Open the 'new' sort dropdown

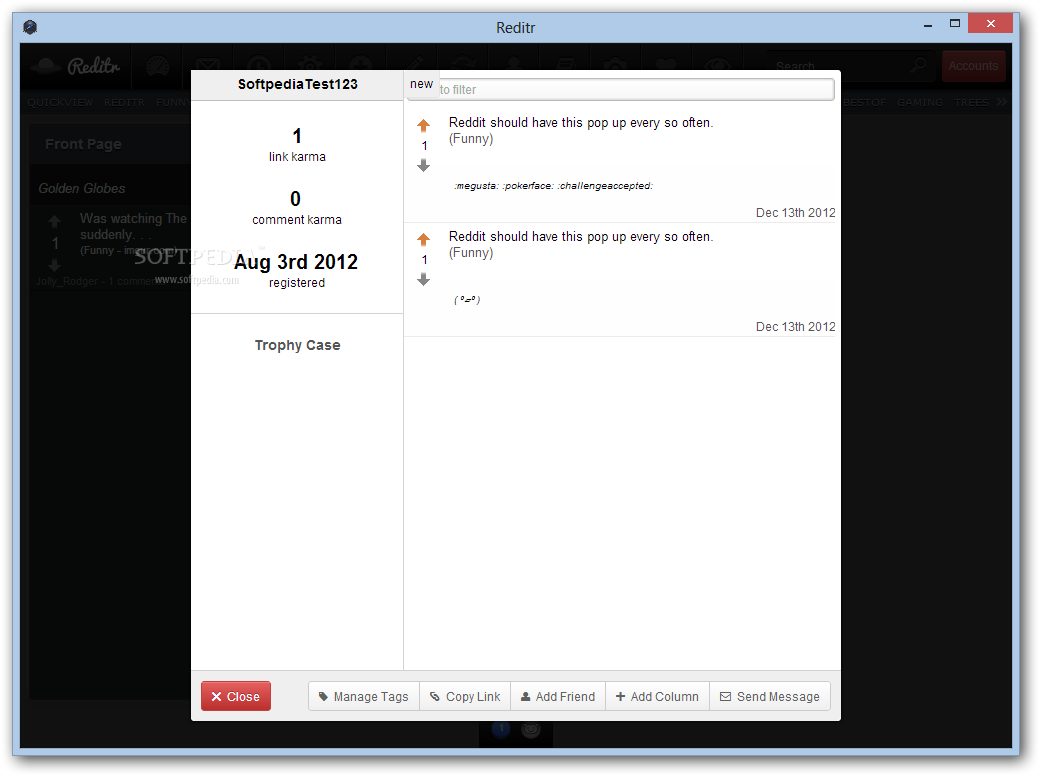pyautogui.click(x=421, y=84)
